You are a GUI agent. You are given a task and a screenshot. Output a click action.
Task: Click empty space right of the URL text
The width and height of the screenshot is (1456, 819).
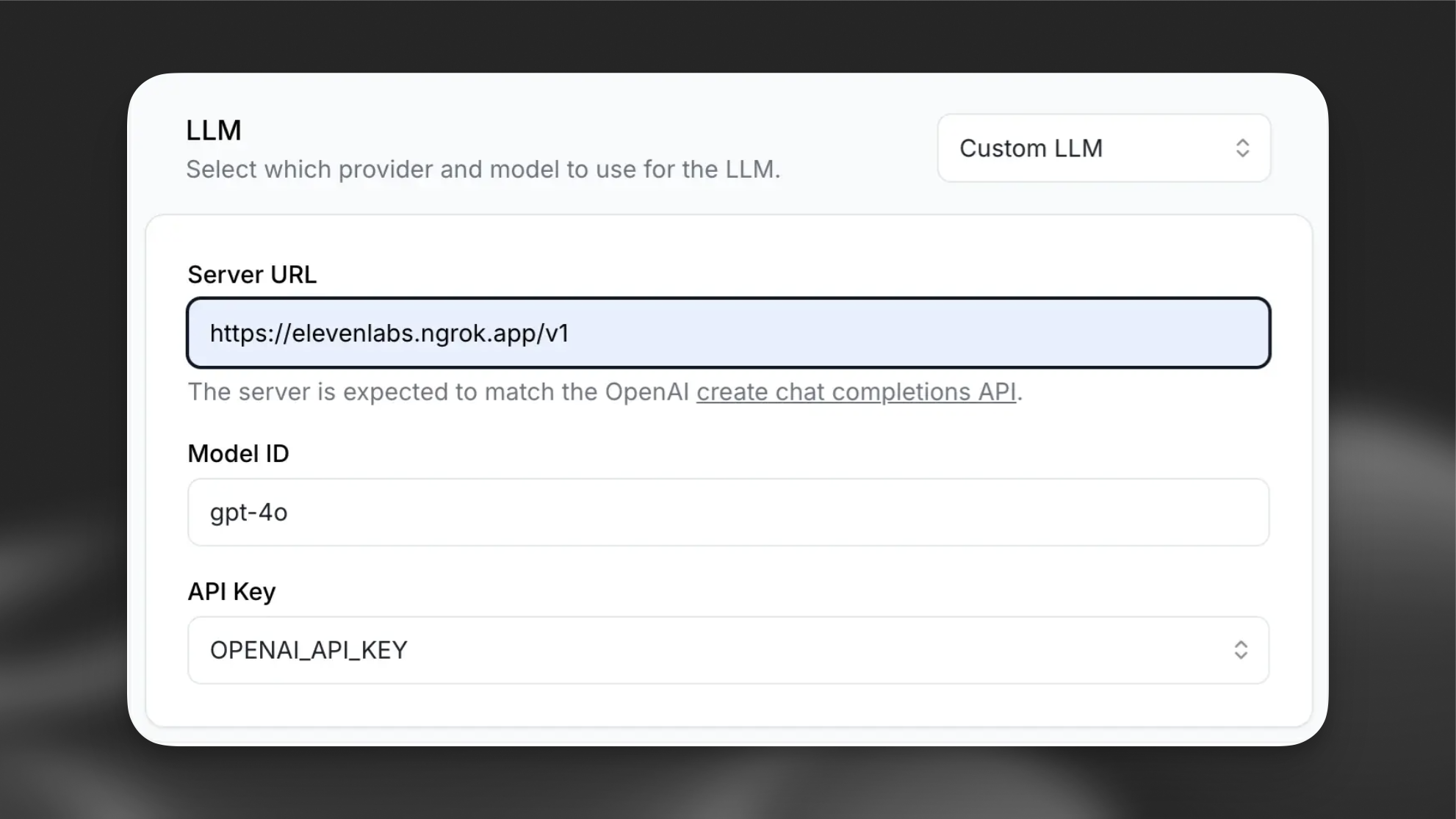tap(918, 333)
